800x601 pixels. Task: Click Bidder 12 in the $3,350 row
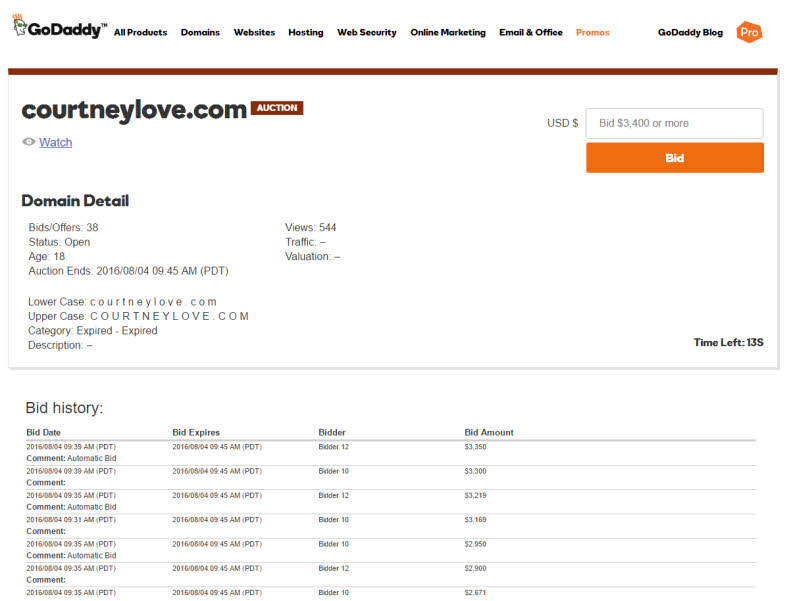pos(334,446)
